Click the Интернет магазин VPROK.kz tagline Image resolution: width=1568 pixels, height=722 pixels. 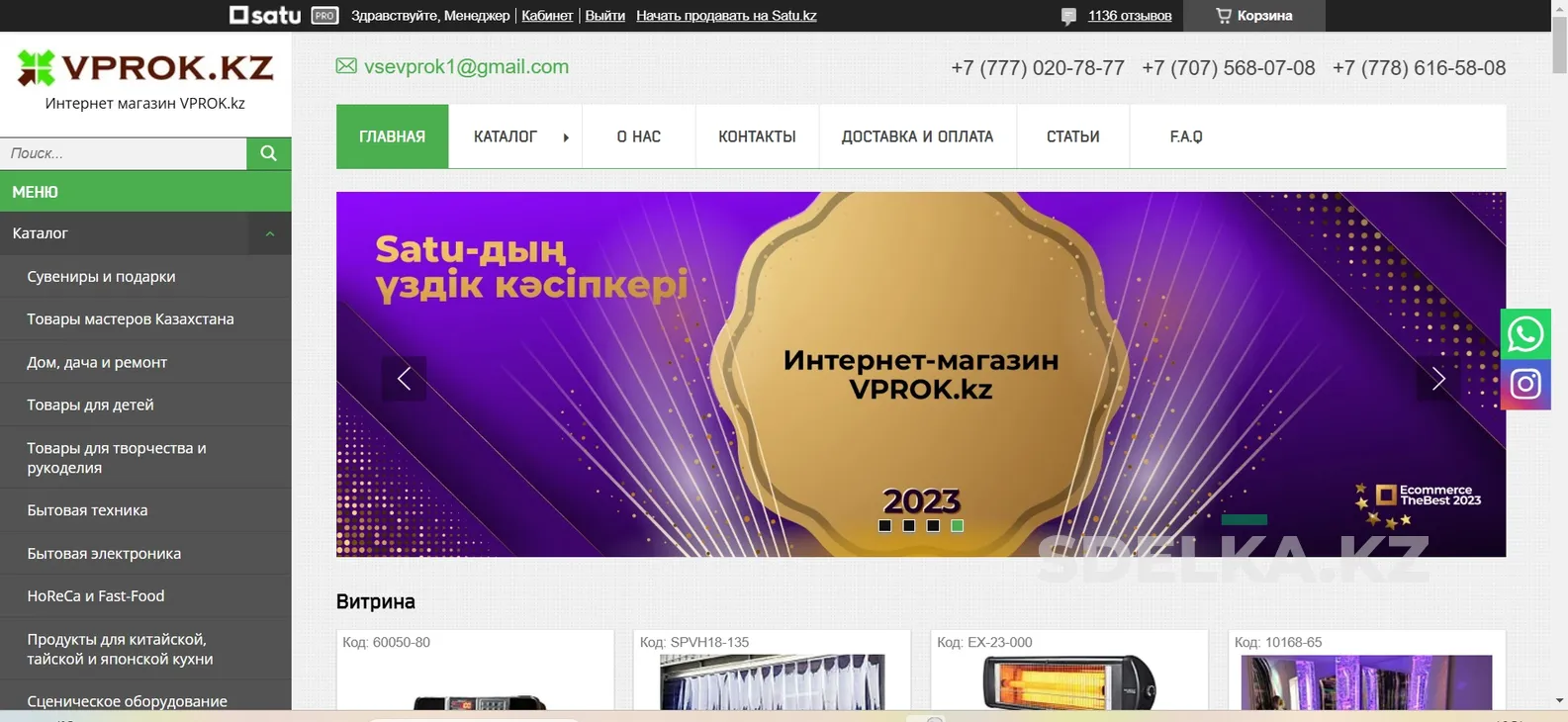145,103
